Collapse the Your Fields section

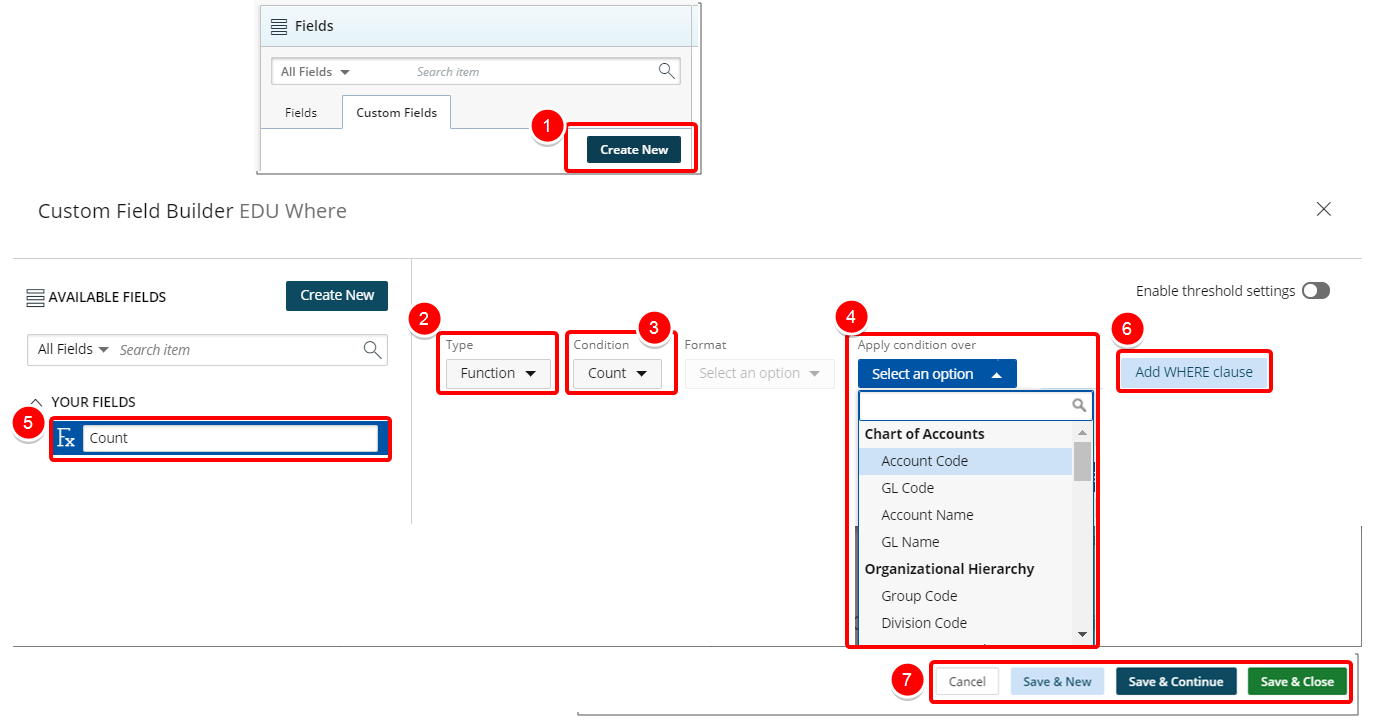click(37, 402)
